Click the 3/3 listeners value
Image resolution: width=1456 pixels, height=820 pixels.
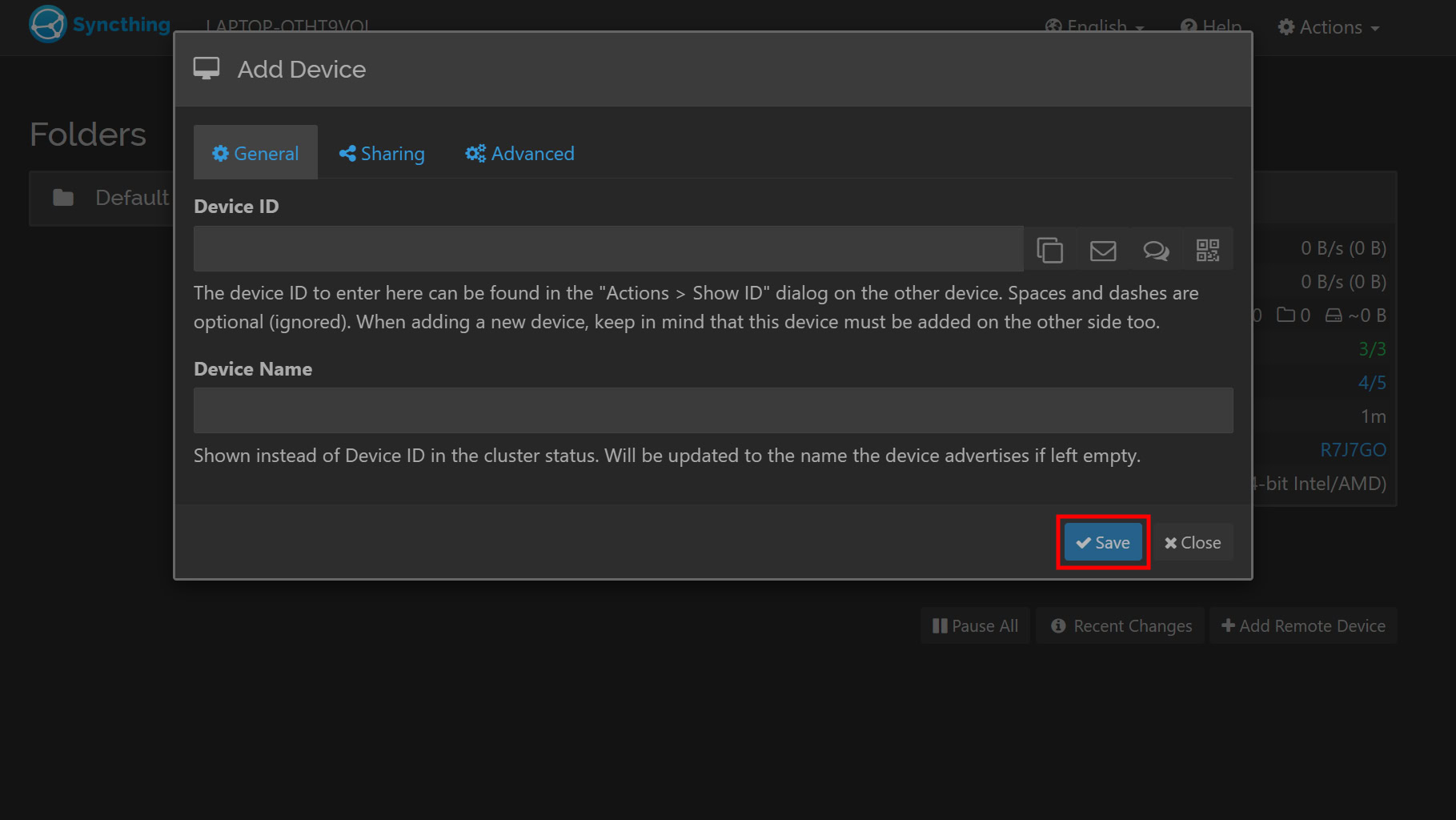point(1372,349)
